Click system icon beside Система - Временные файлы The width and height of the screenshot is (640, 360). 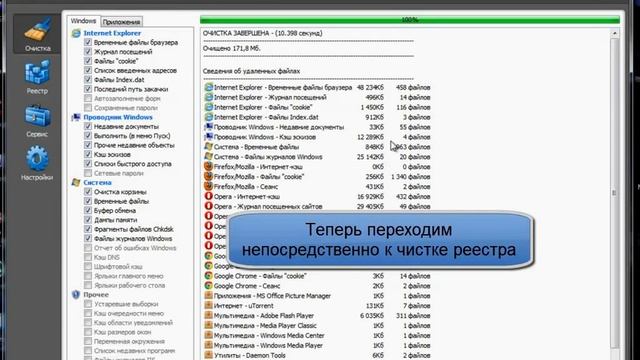(x=209, y=147)
